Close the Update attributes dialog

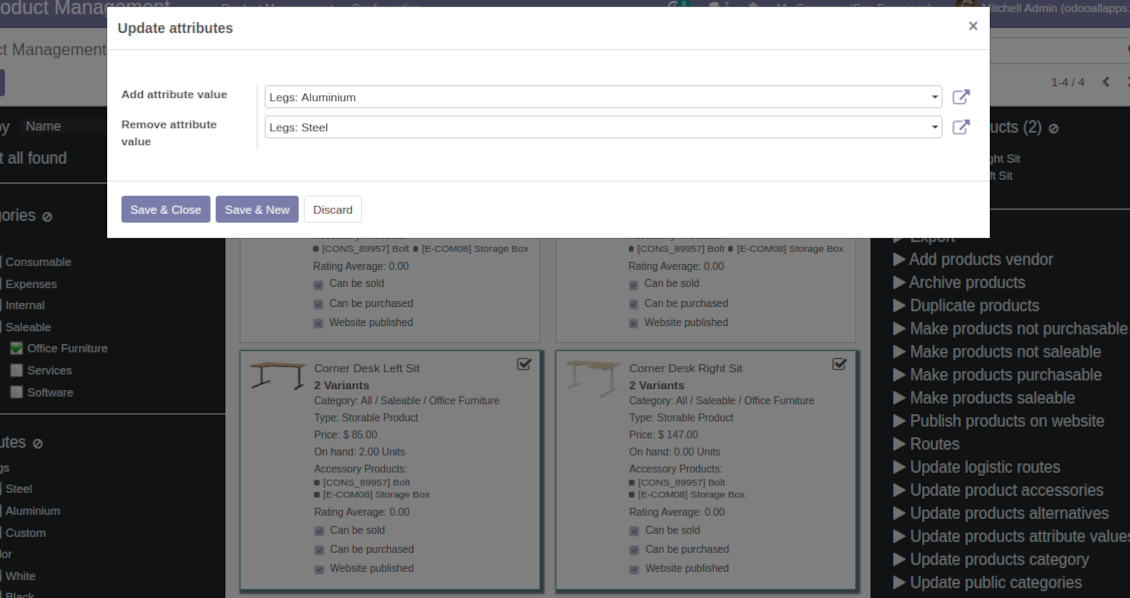[973, 27]
